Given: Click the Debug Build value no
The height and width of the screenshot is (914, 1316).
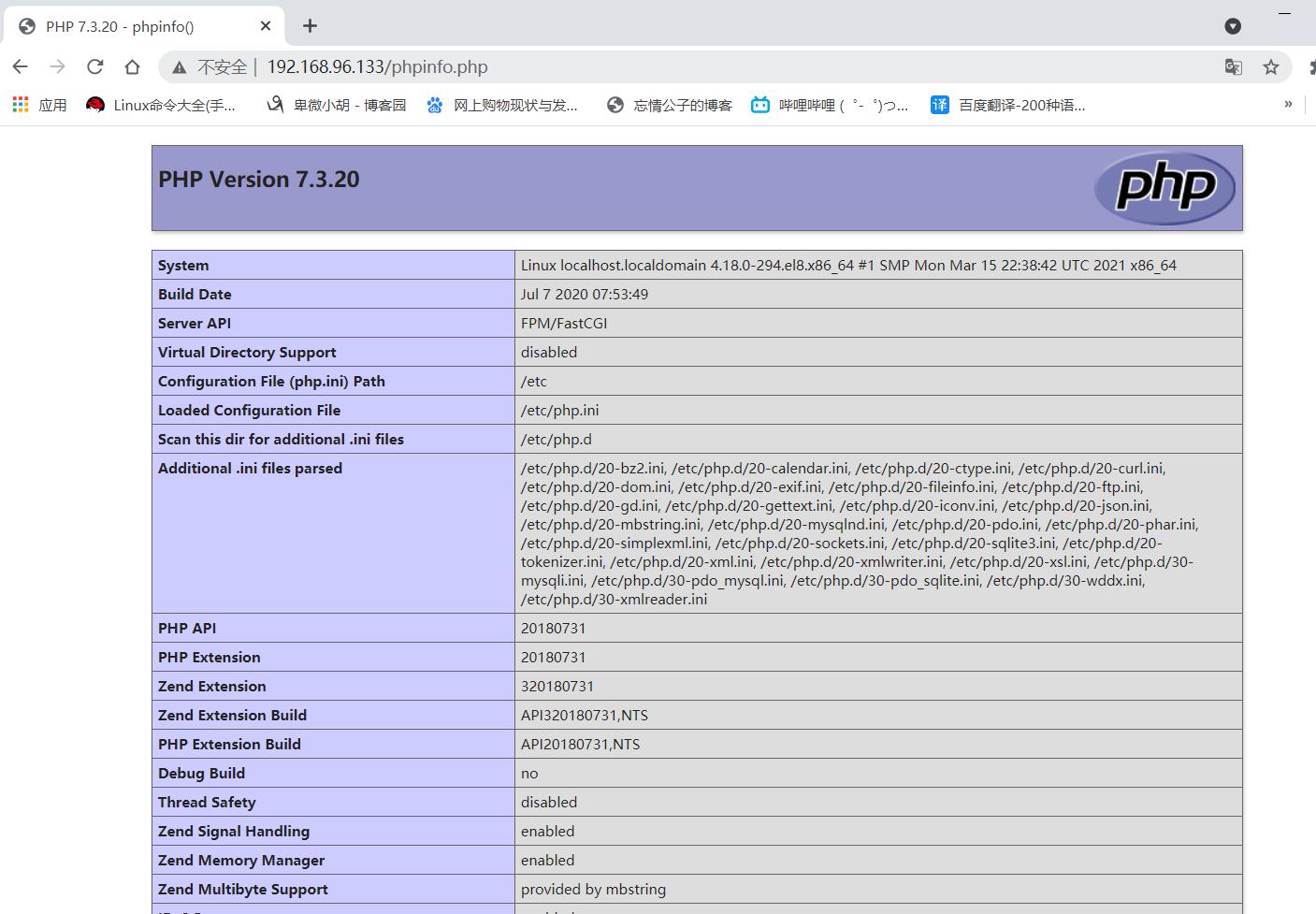Looking at the screenshot, I should pyautogui.click(x=529, y=774).
